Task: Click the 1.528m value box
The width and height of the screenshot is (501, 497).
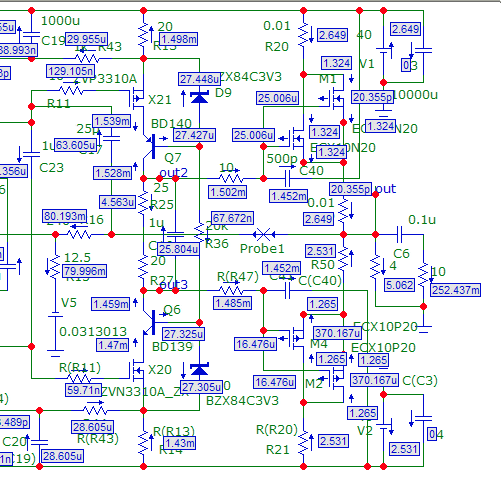Action: 113,173
